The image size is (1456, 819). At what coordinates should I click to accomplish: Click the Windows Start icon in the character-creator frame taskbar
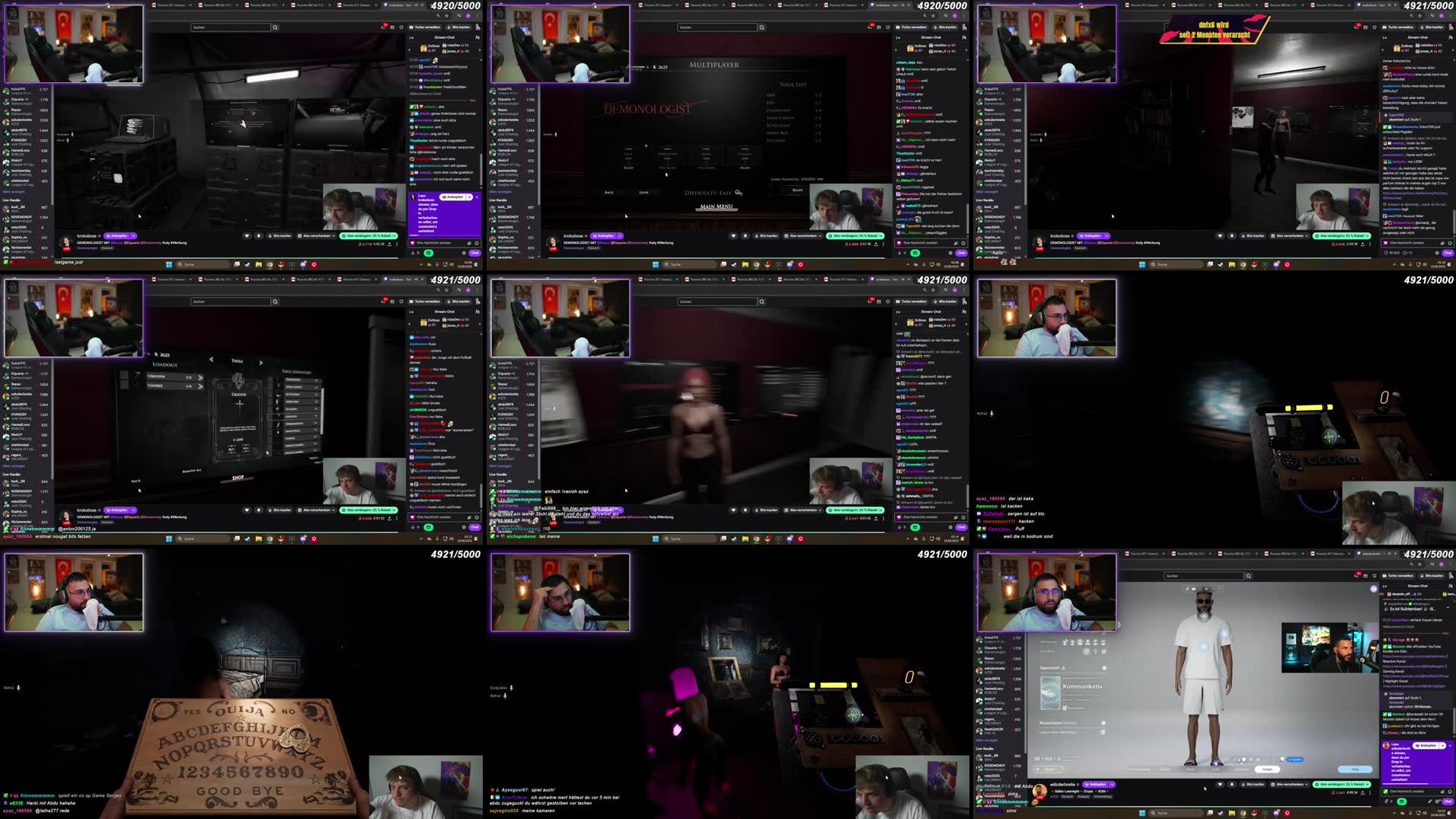click(x=1142, y=813)
